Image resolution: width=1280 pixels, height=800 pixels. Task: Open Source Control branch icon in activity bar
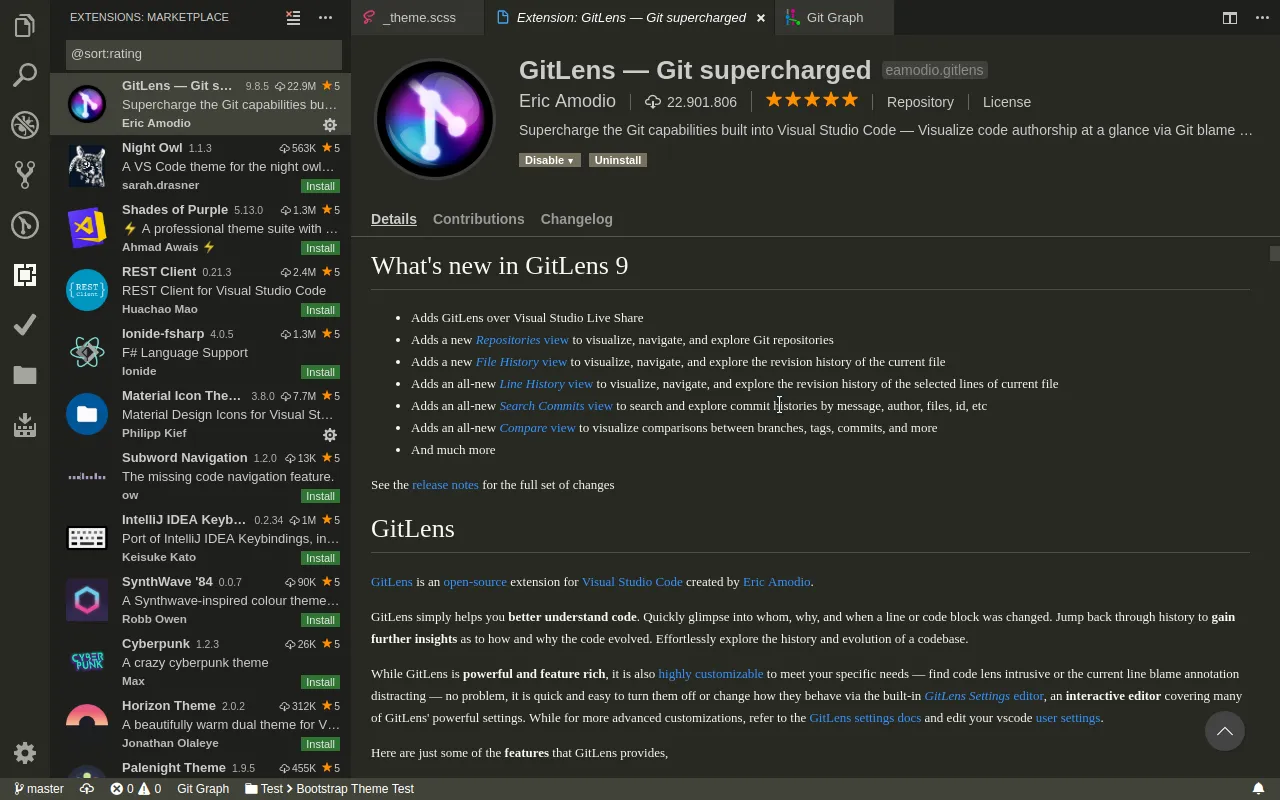[x=25, y=175]
